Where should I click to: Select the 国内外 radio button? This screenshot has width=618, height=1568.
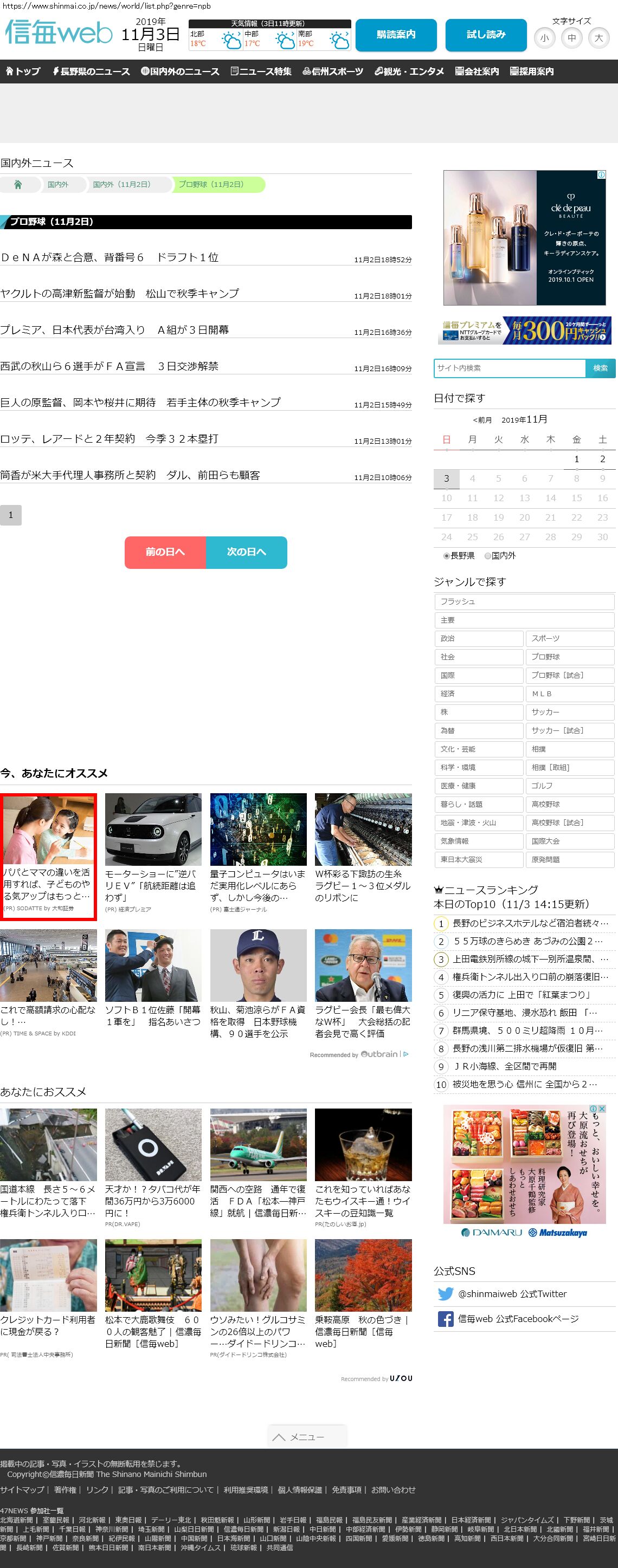coord(488,556)
